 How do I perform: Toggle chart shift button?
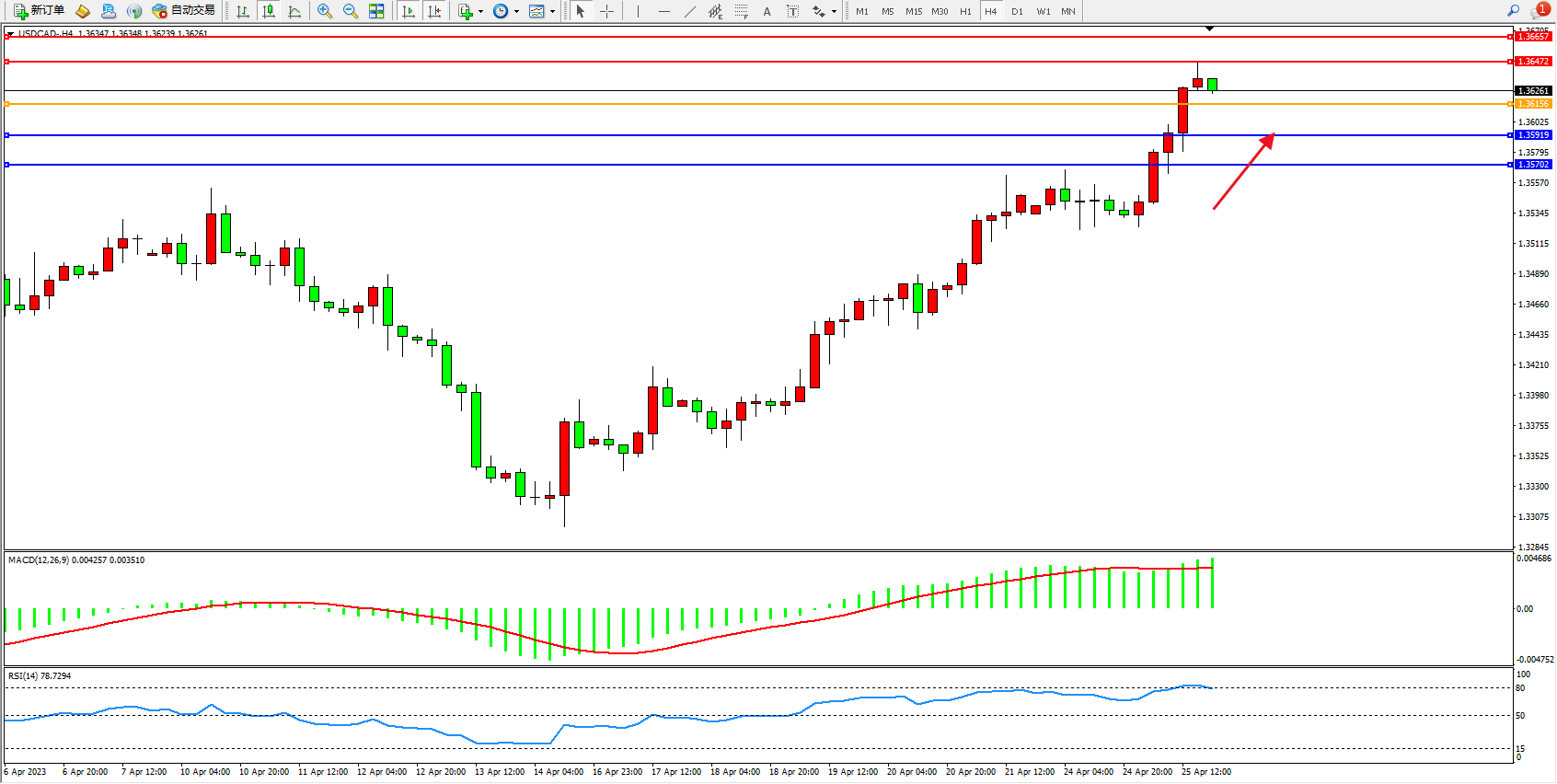tap(434, 11)
